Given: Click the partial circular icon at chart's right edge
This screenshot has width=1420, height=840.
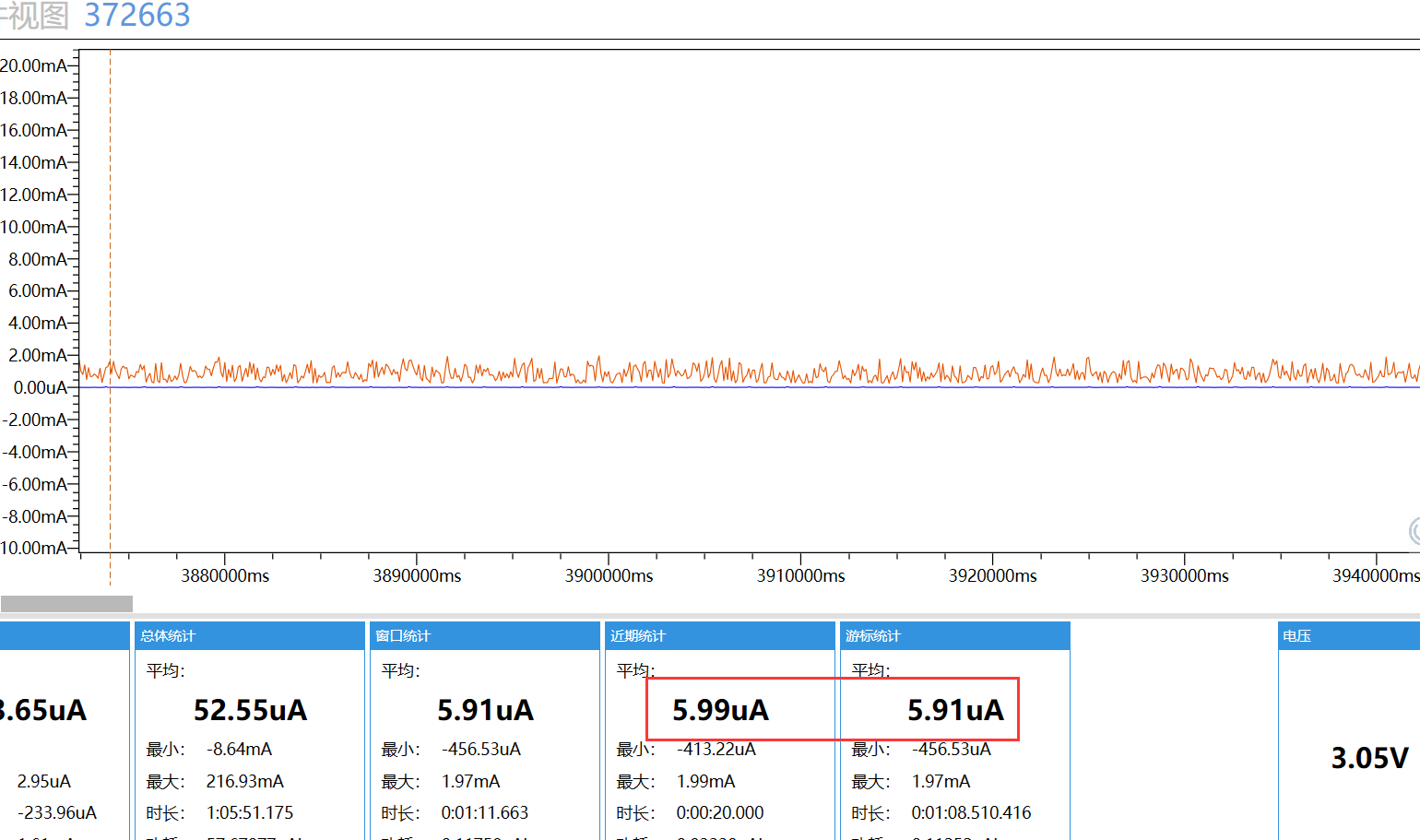Looking at the screenshot, I should tap(1414, 531).
